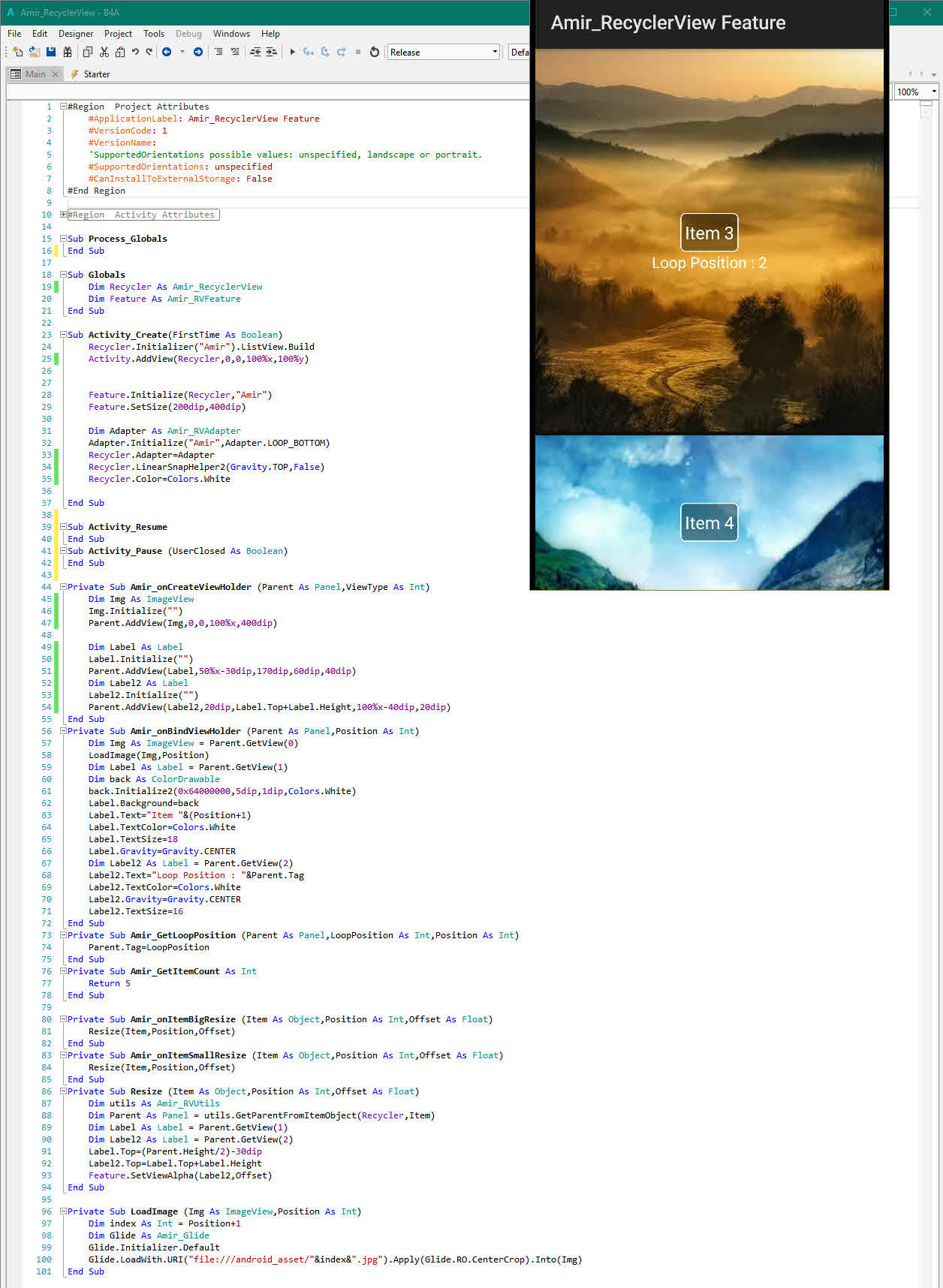The image size is (943, 1288).
Task: Click the 'Glide.Initializer.Default' code line
Action: [x=154, y=1247]
